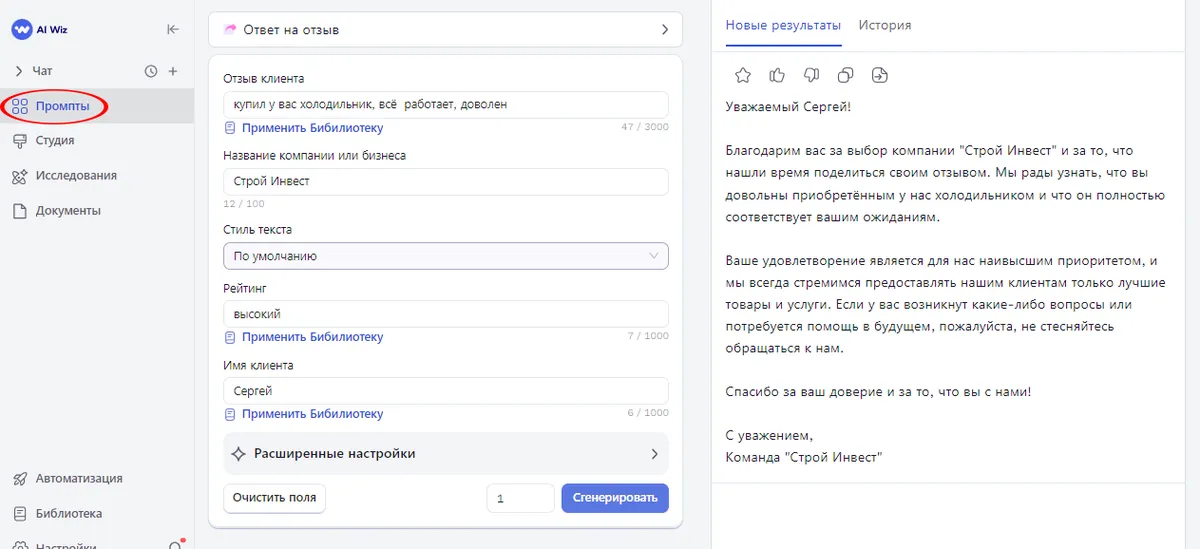
Task: Apply library under the Отзыв клиента field
Action: [312, 128]
